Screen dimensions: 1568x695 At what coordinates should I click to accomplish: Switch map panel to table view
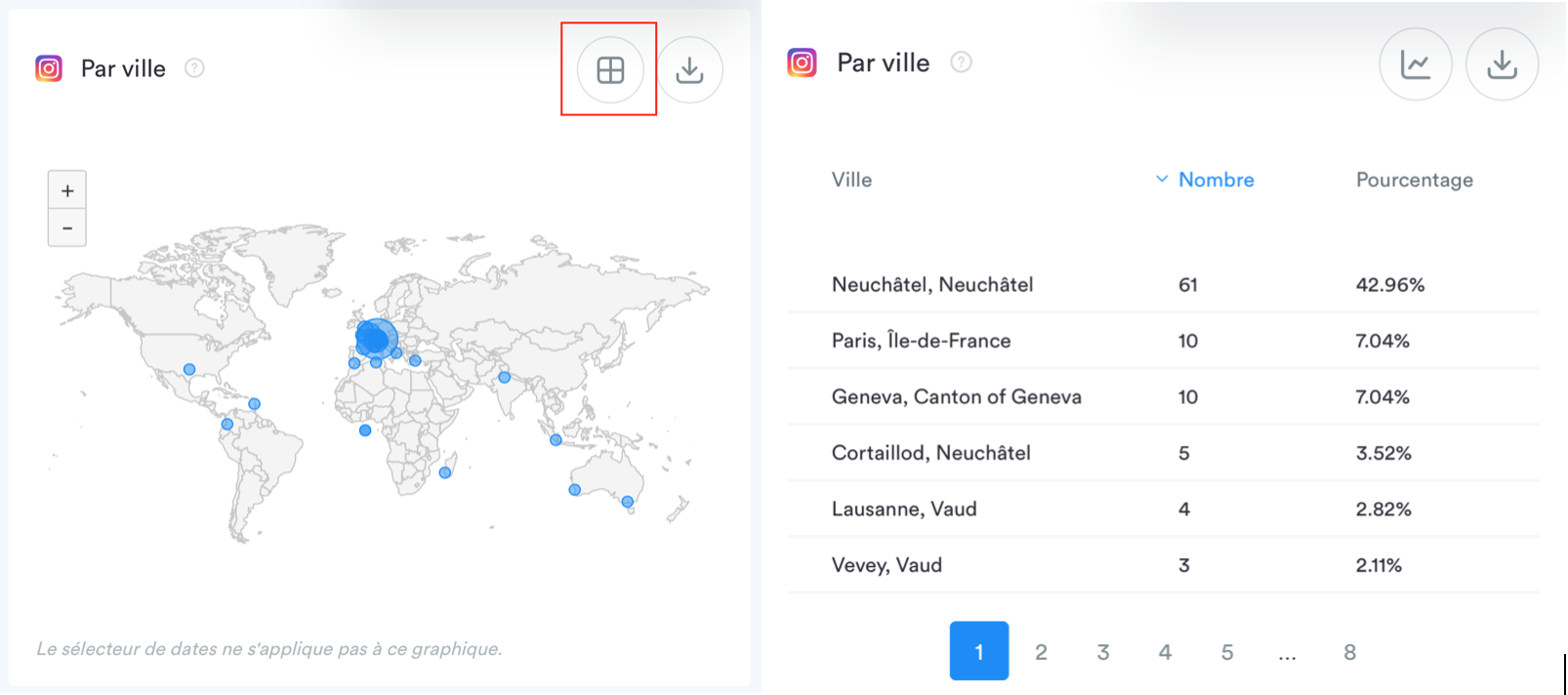tap(610, 69)
